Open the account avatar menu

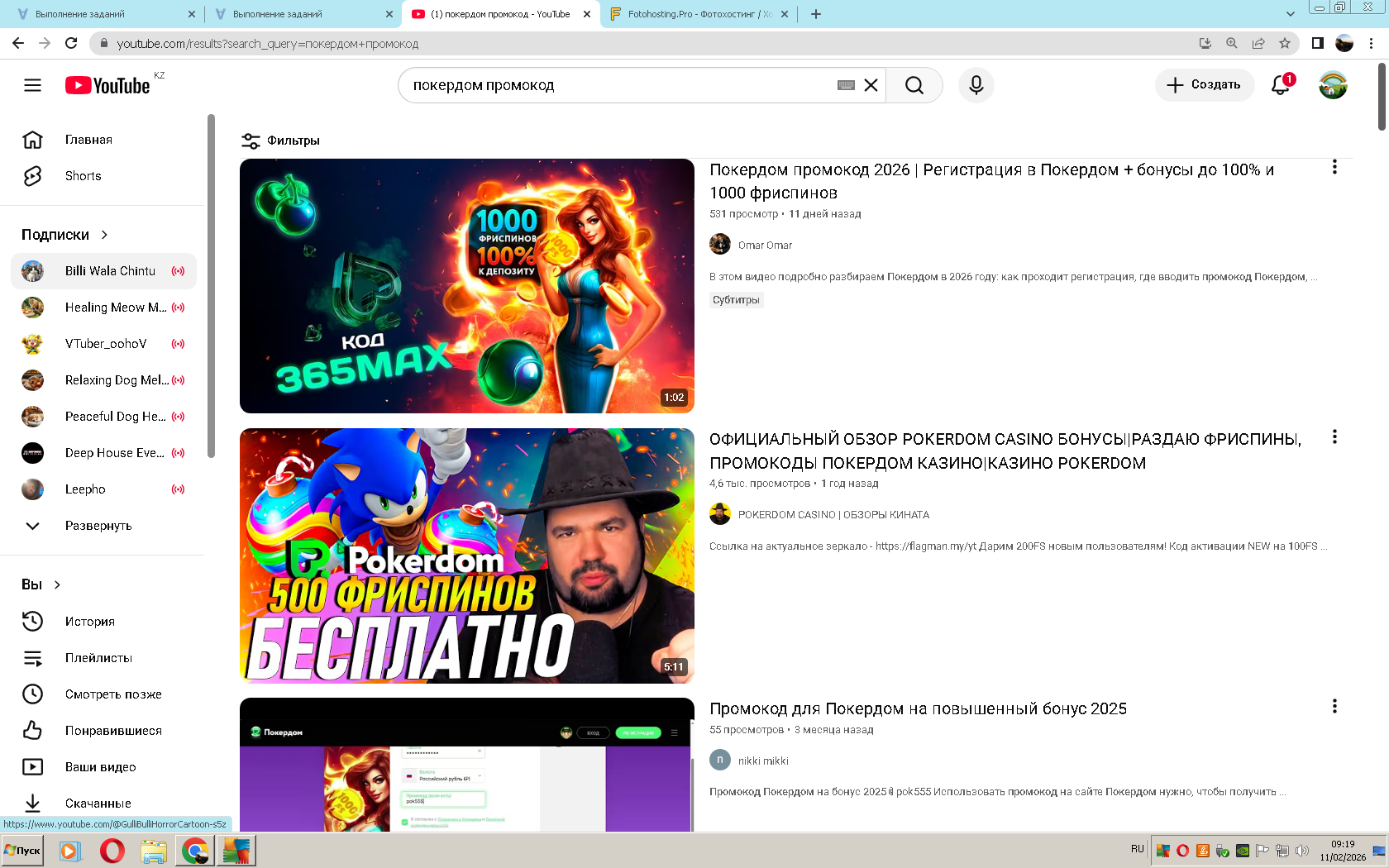1333,84
